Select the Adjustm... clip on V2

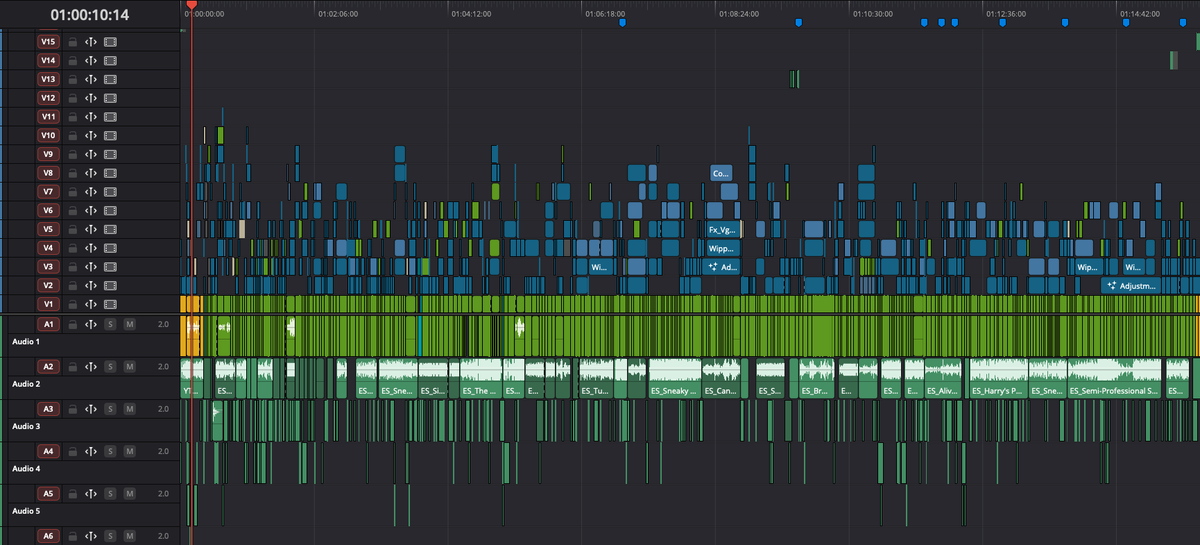coord(1129,285)
